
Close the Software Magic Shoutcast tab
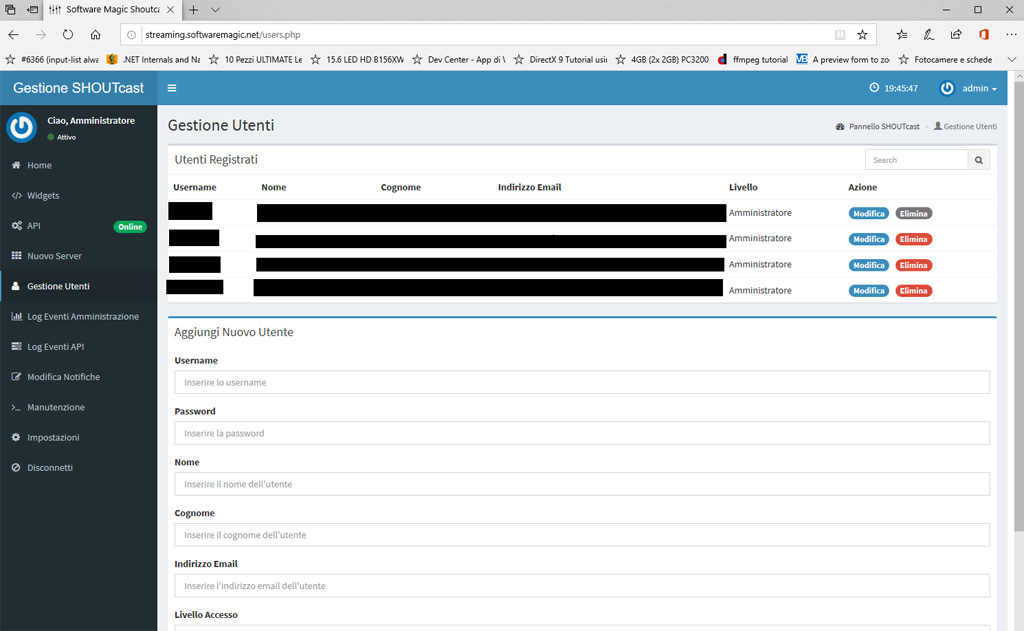click(x=170, y=10)
